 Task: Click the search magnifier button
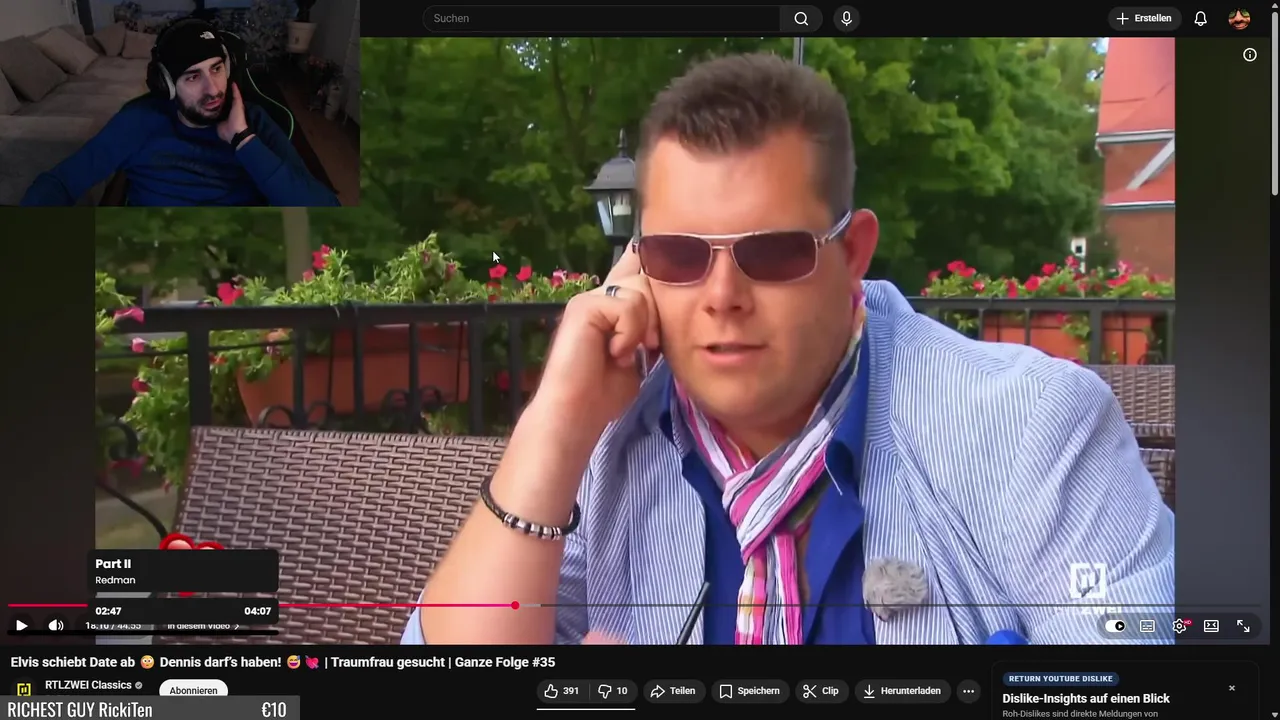[x=801, y=18]
